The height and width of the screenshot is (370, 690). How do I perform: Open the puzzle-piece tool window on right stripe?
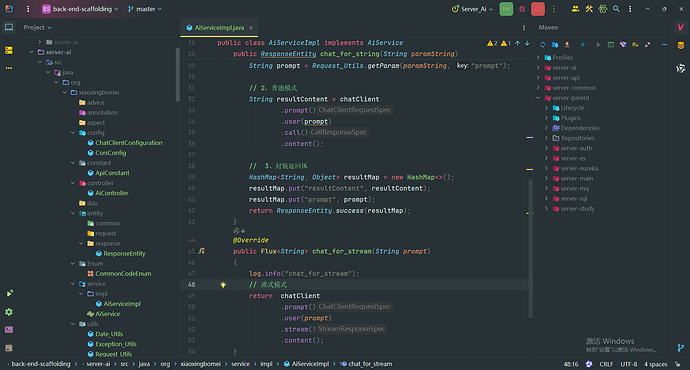pyautogui.click(x=681, y=68)
